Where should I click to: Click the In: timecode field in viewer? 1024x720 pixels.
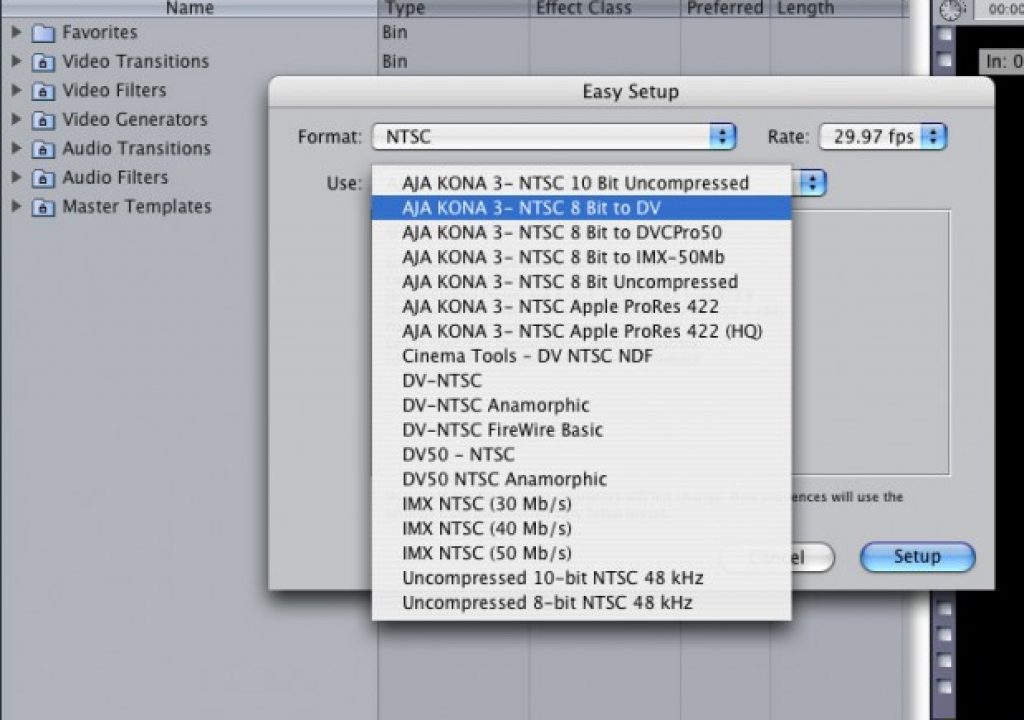[1002, 61]
